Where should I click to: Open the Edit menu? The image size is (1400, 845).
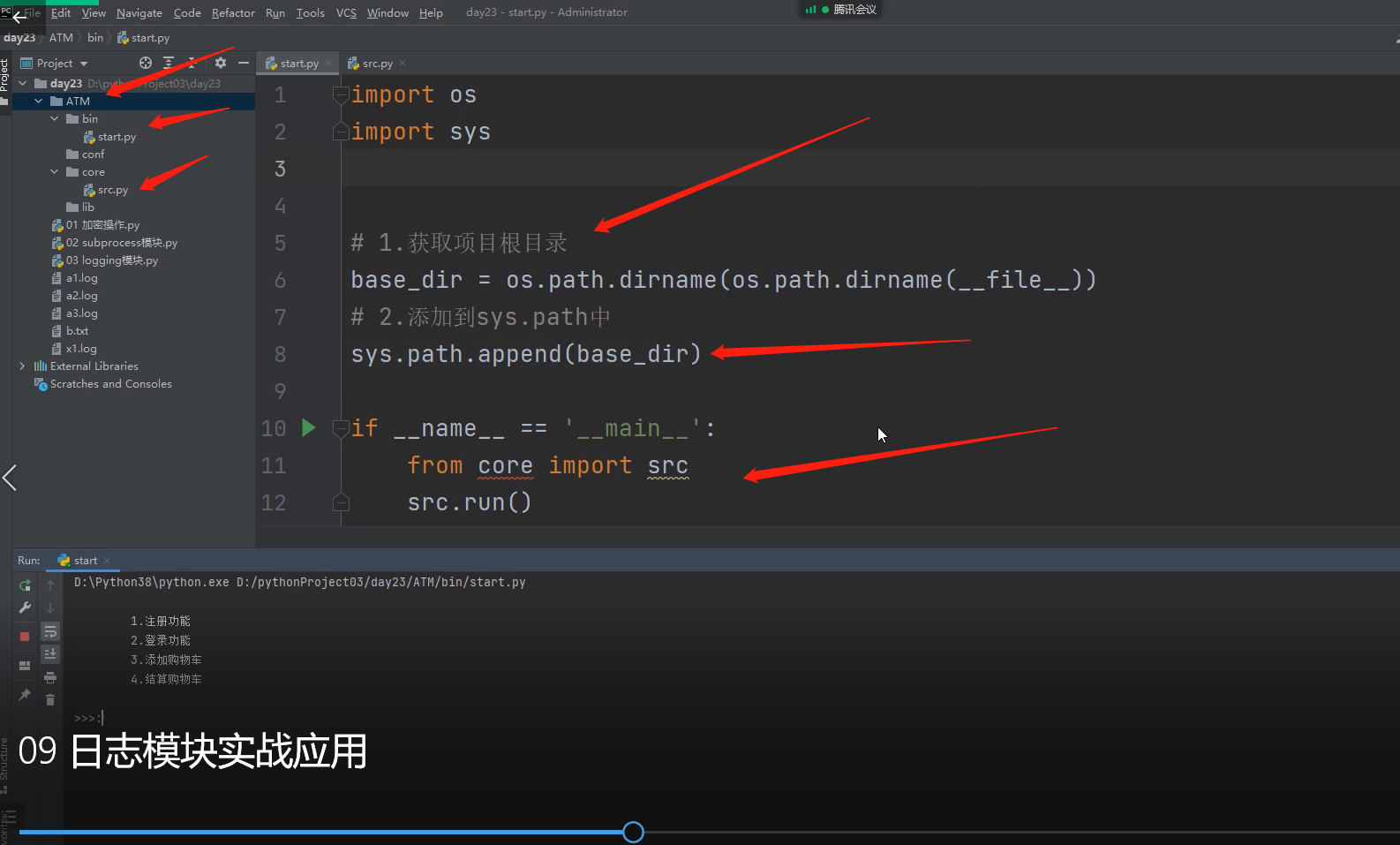[x=61, y=12]
